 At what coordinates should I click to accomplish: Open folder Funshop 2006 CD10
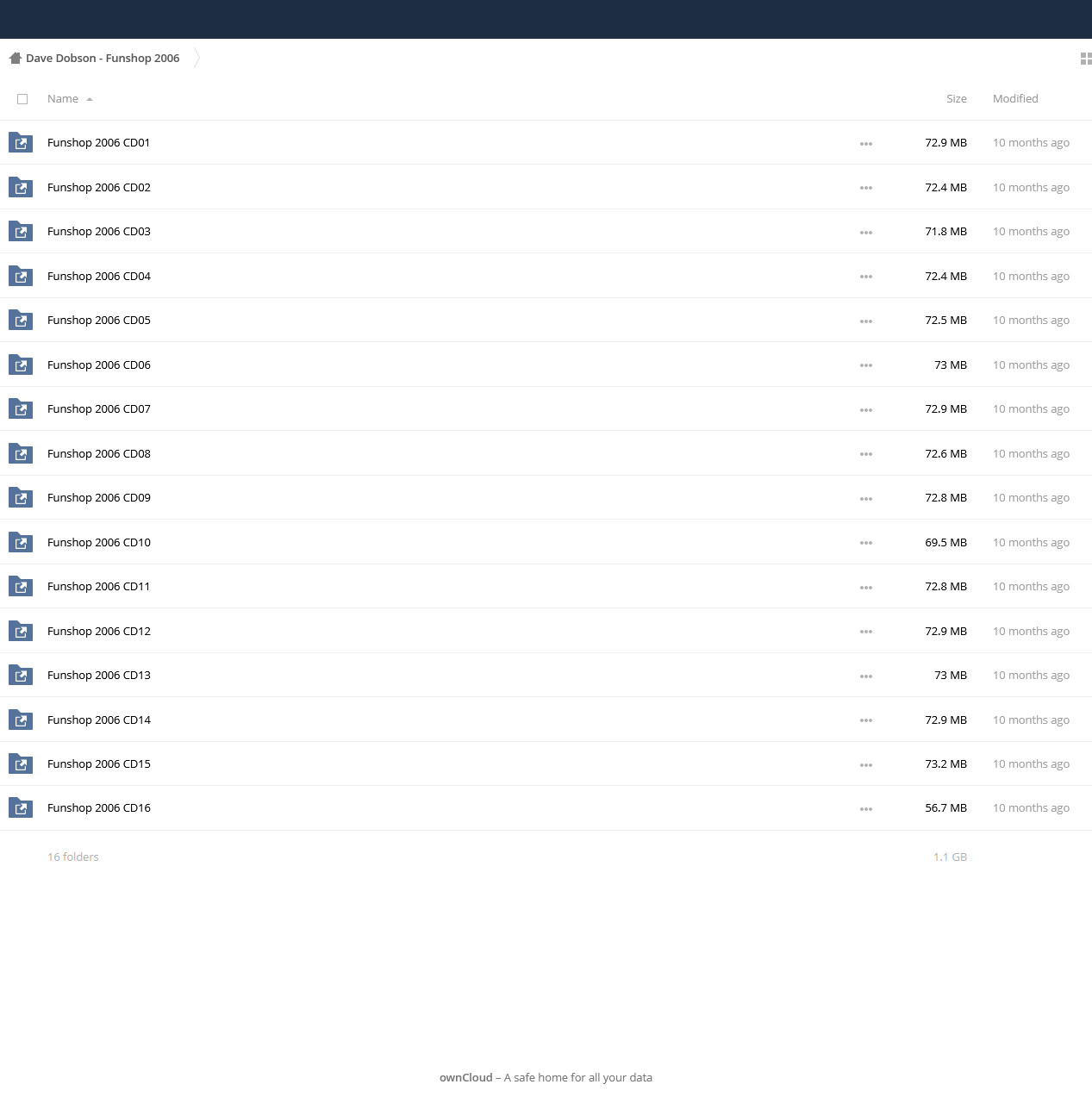point(99,542)
